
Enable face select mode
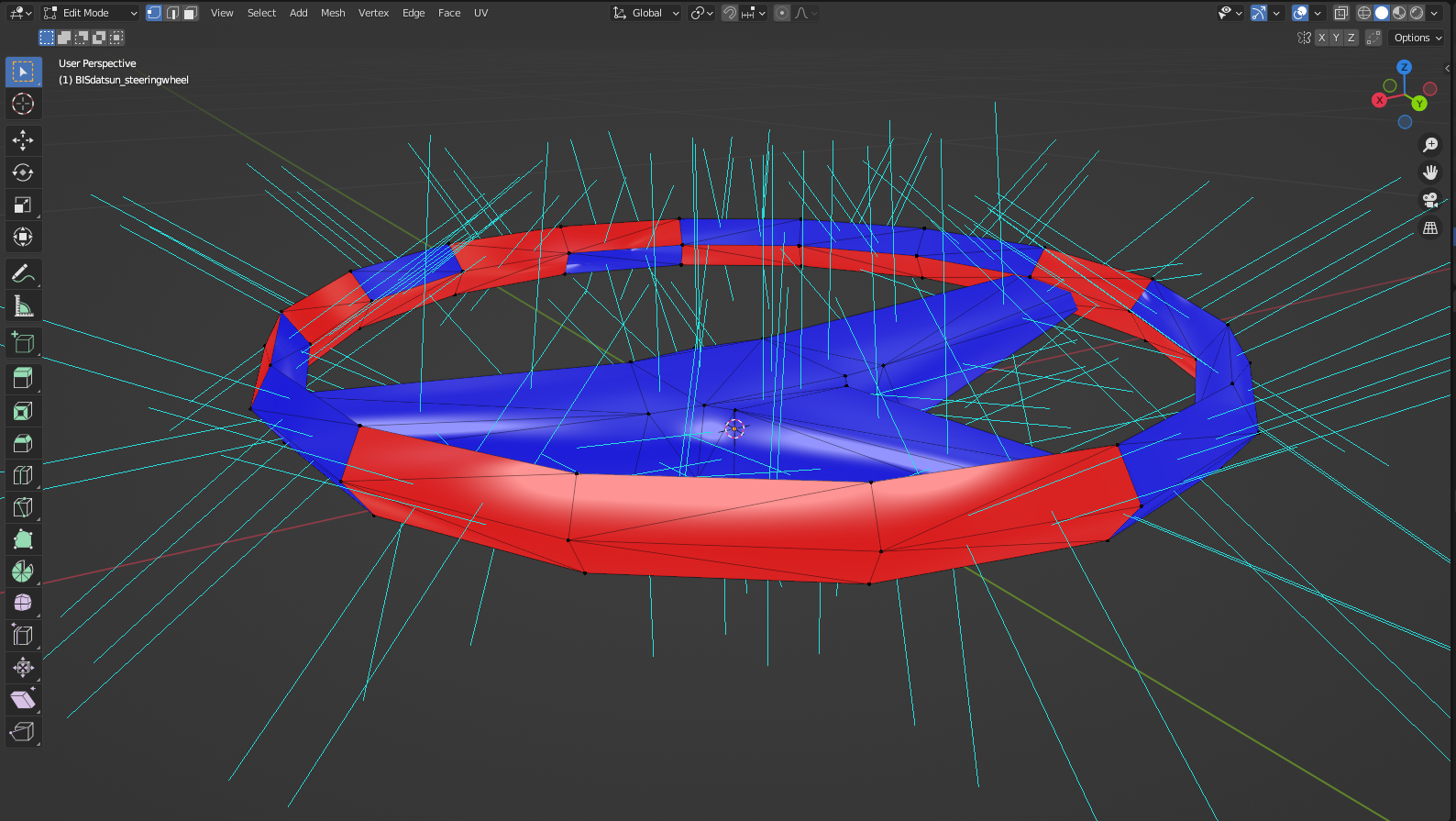pos(190,13)
